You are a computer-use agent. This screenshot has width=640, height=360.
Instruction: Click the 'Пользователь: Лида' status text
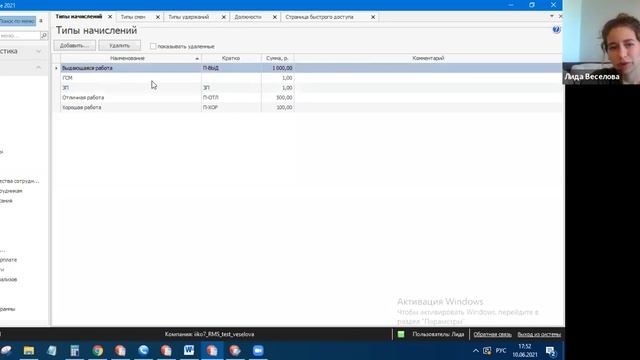point(438,334)
